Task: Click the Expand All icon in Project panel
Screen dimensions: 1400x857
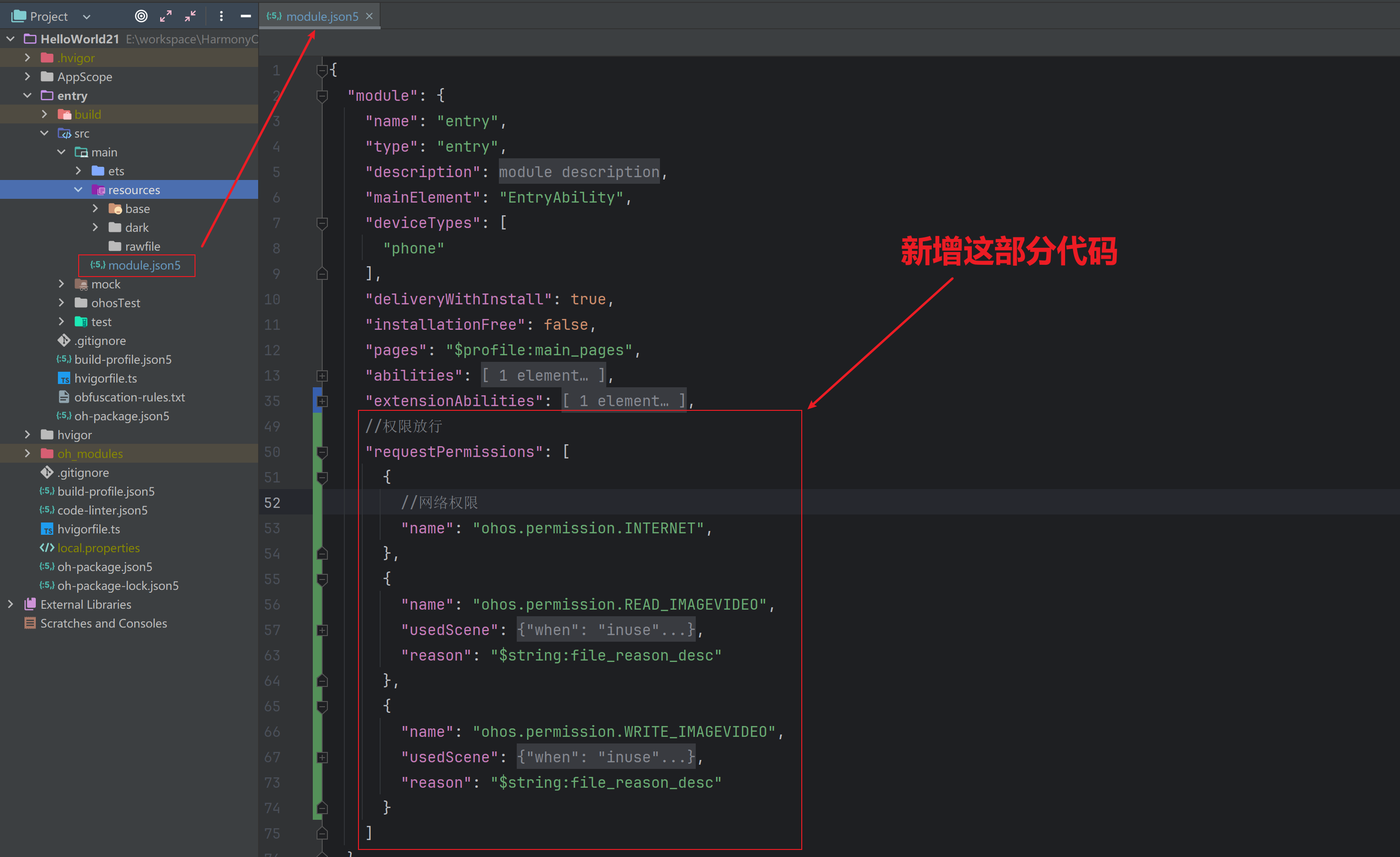Action: [x=165, y=16]
